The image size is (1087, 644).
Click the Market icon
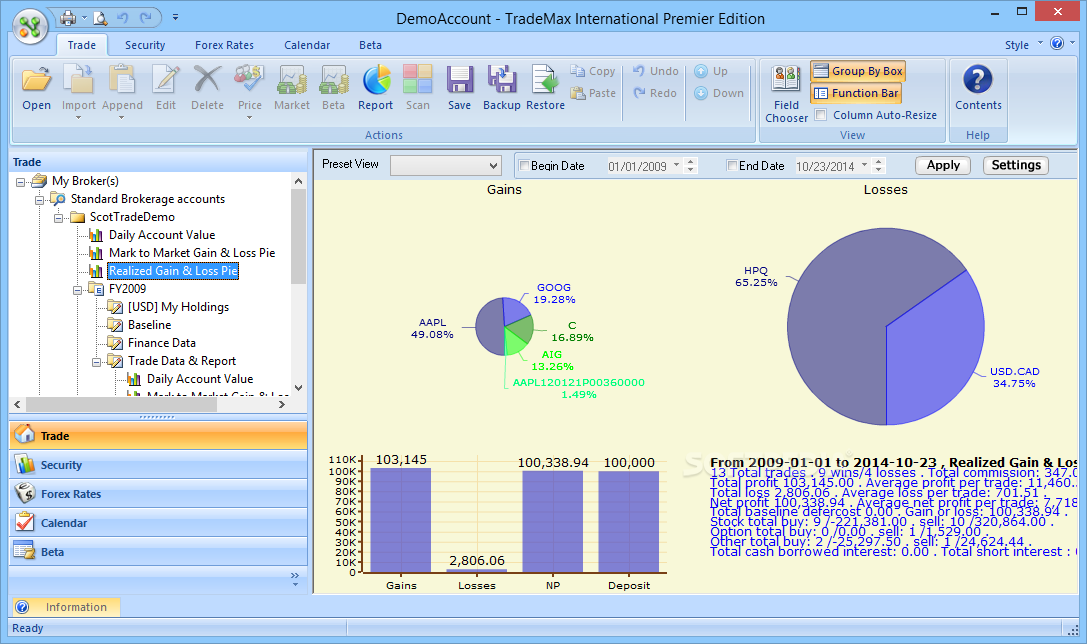click(x=292, y=79)
